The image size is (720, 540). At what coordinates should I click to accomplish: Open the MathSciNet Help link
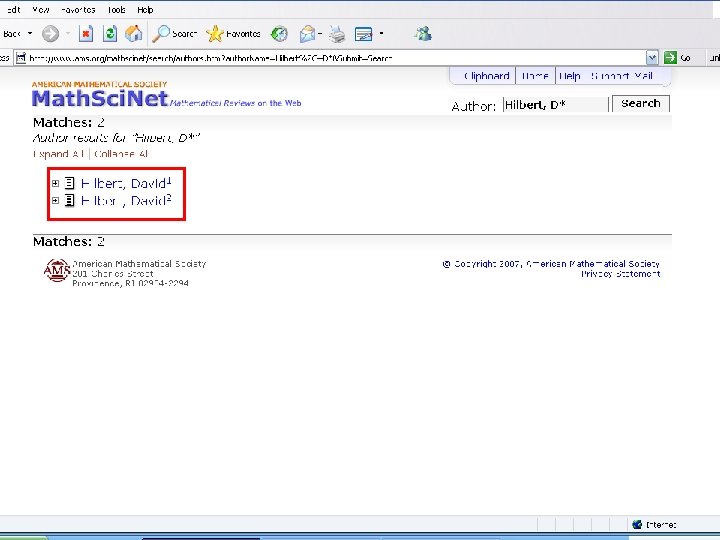[x=570, y=76]
